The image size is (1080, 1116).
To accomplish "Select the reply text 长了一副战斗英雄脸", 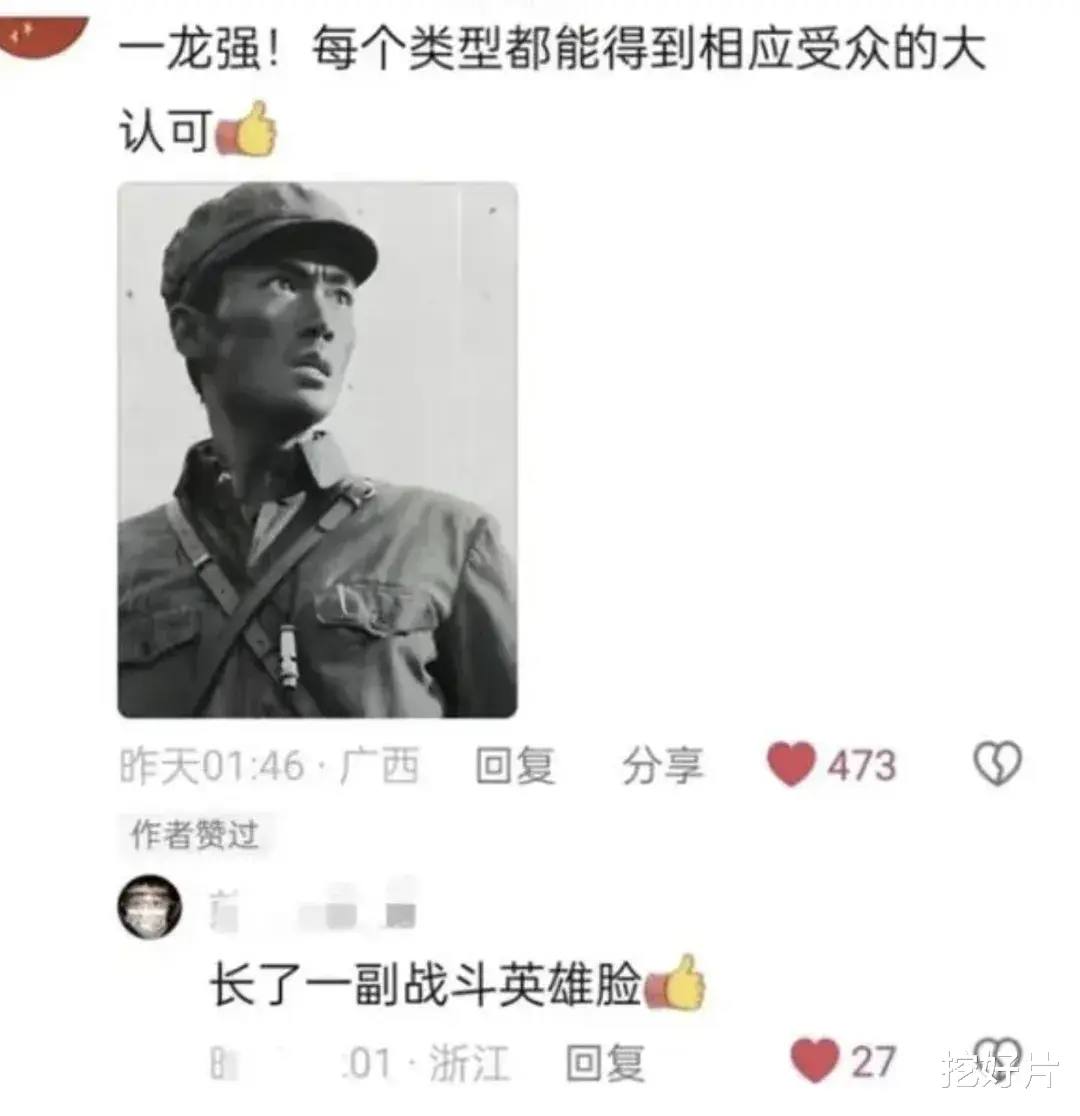I will (426, 985).
